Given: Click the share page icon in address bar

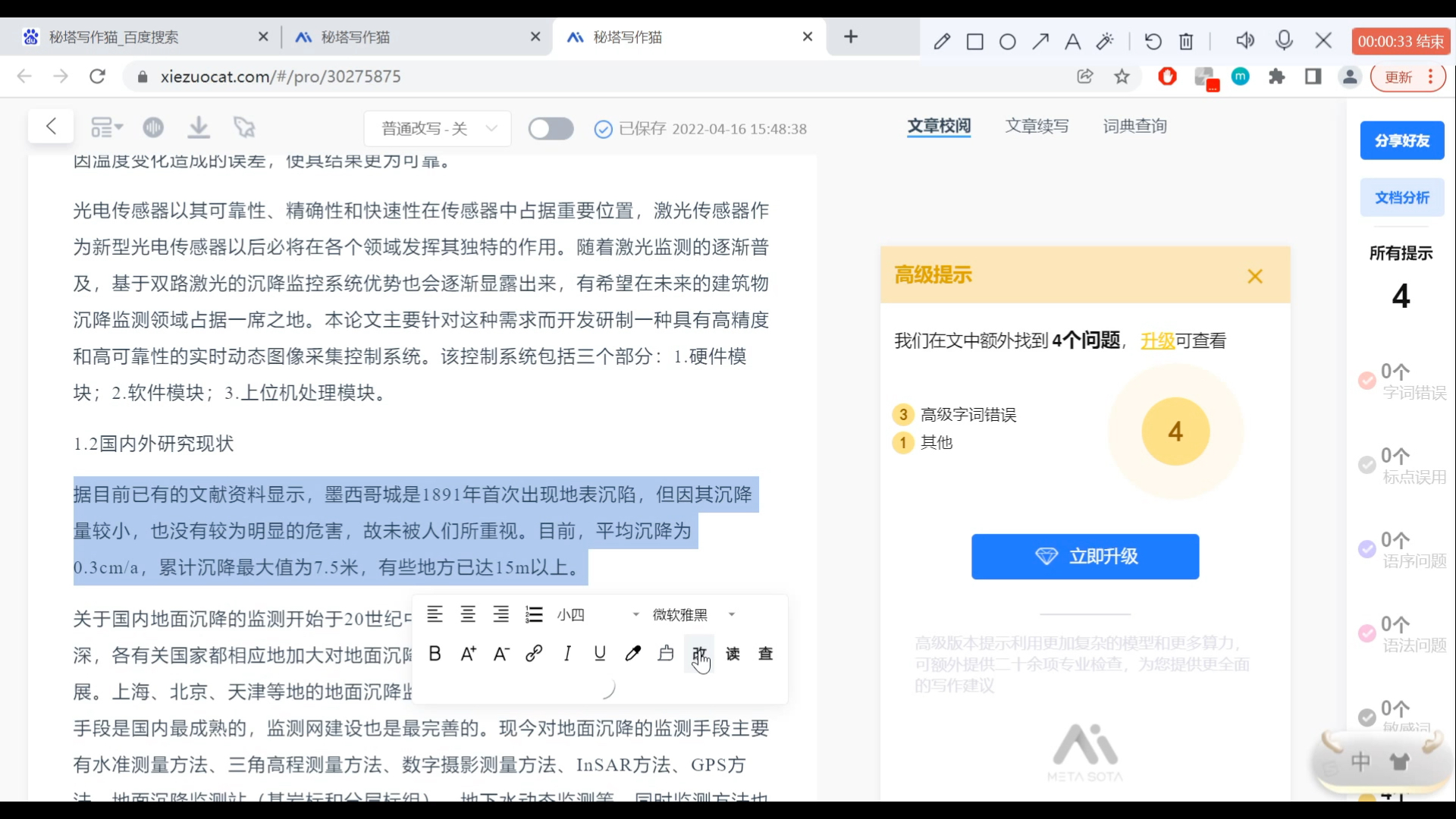Looking at the screenshot, I should tap(1085, 77).
